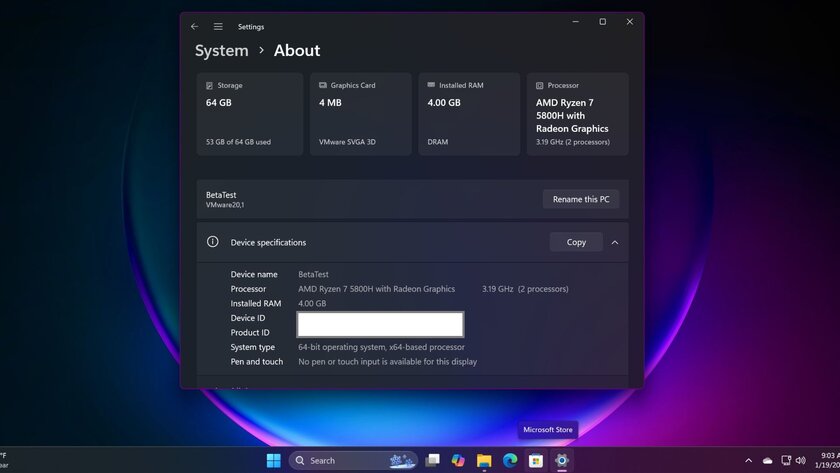
Task: Open File Explorer from the taskbar
Action: click(x=484, y=460)
